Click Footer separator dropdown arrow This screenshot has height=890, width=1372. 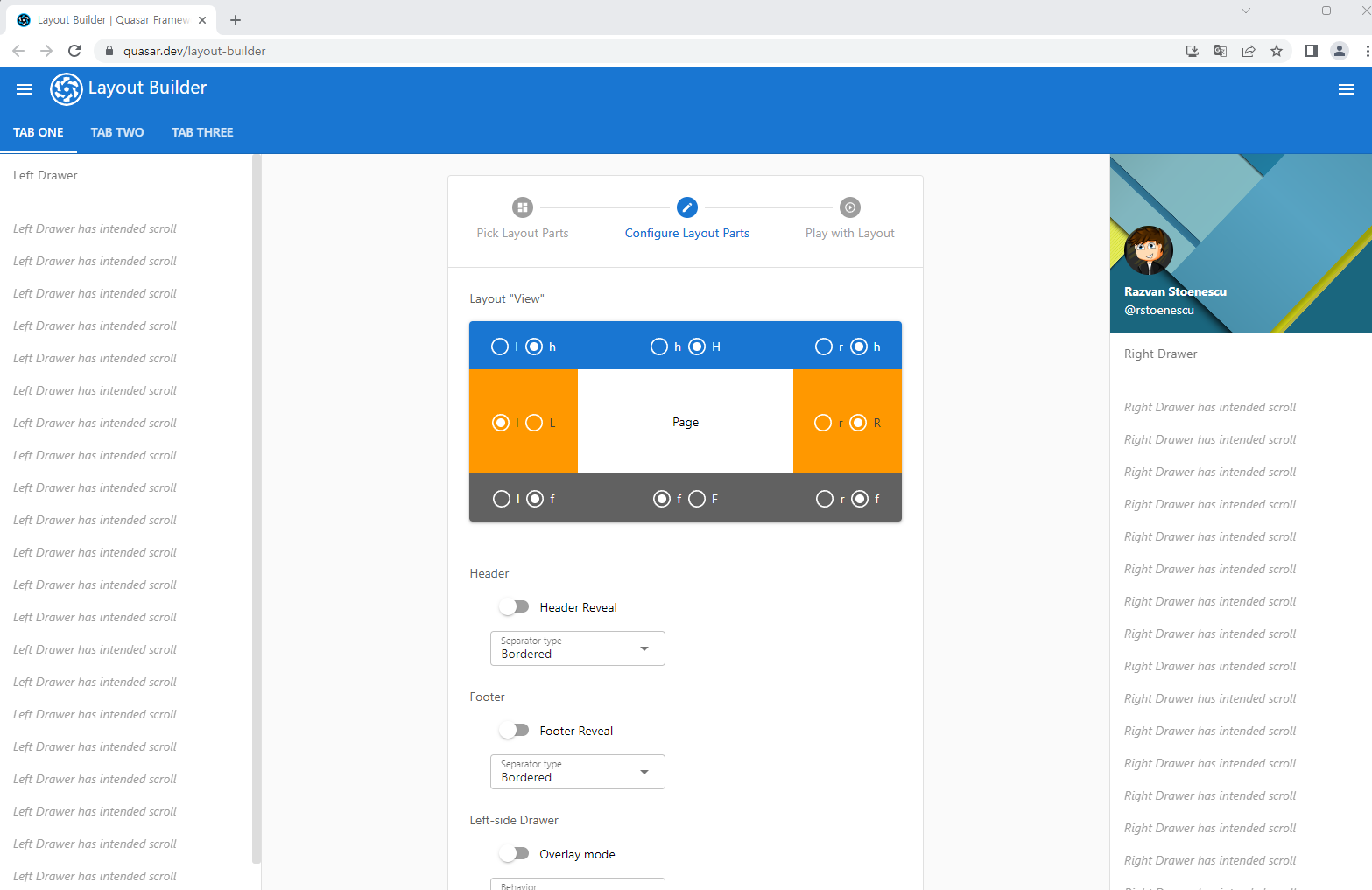click(644, 772)
